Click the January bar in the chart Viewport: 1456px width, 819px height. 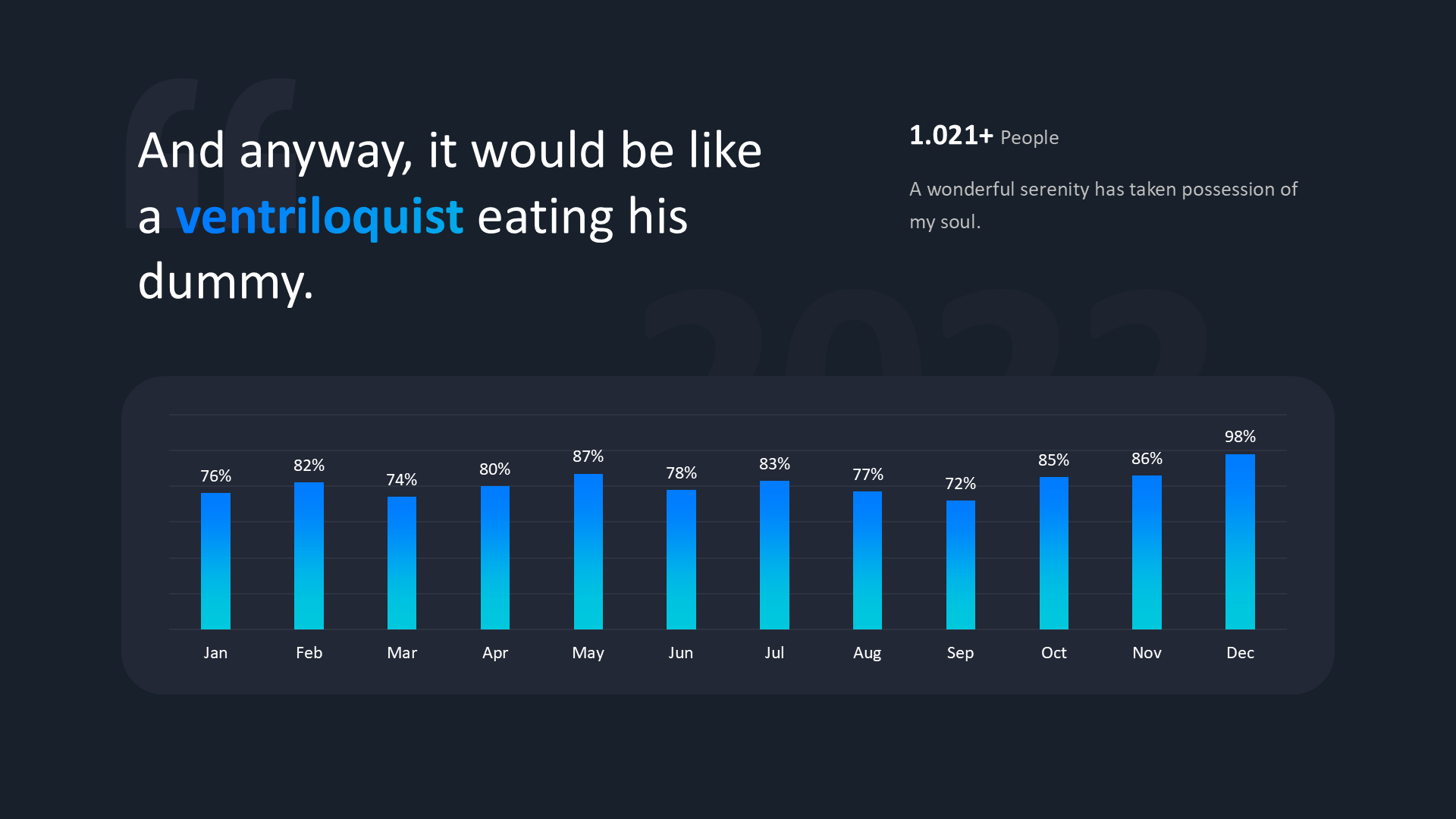point(215,561)
